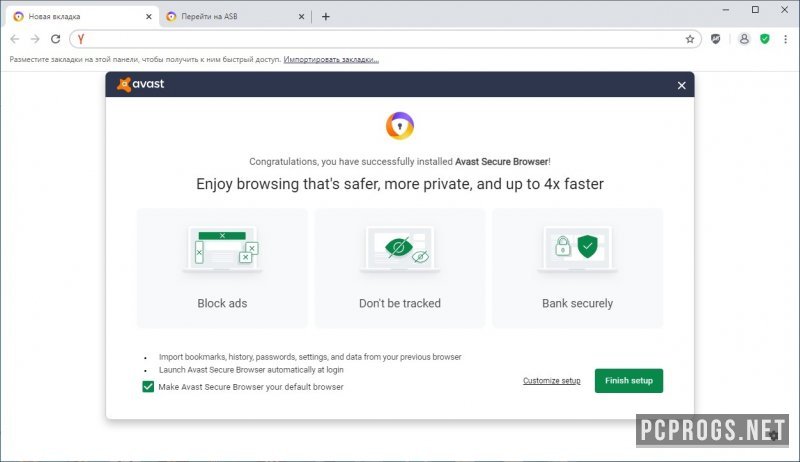Click into the address bar
The width and height of the screenshot is (800, 462).
pos(385,39)
